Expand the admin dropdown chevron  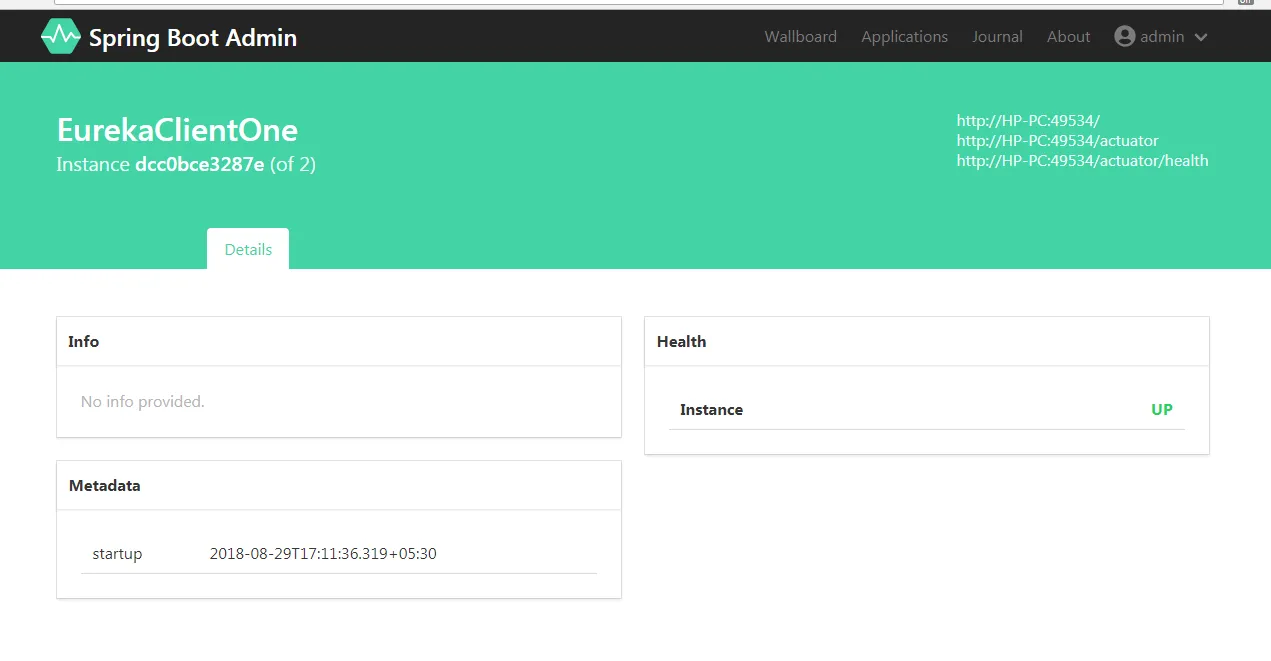(x=1201, y=37)
